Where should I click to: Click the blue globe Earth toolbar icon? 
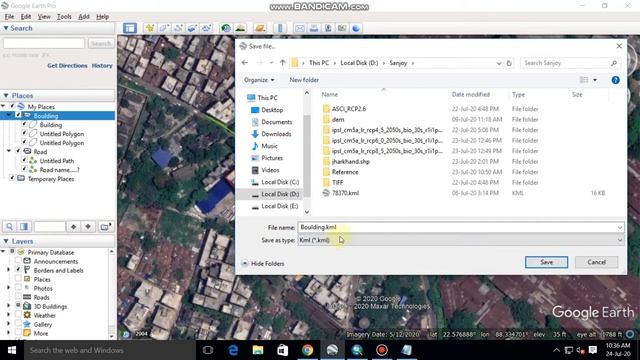coord(356,28)
